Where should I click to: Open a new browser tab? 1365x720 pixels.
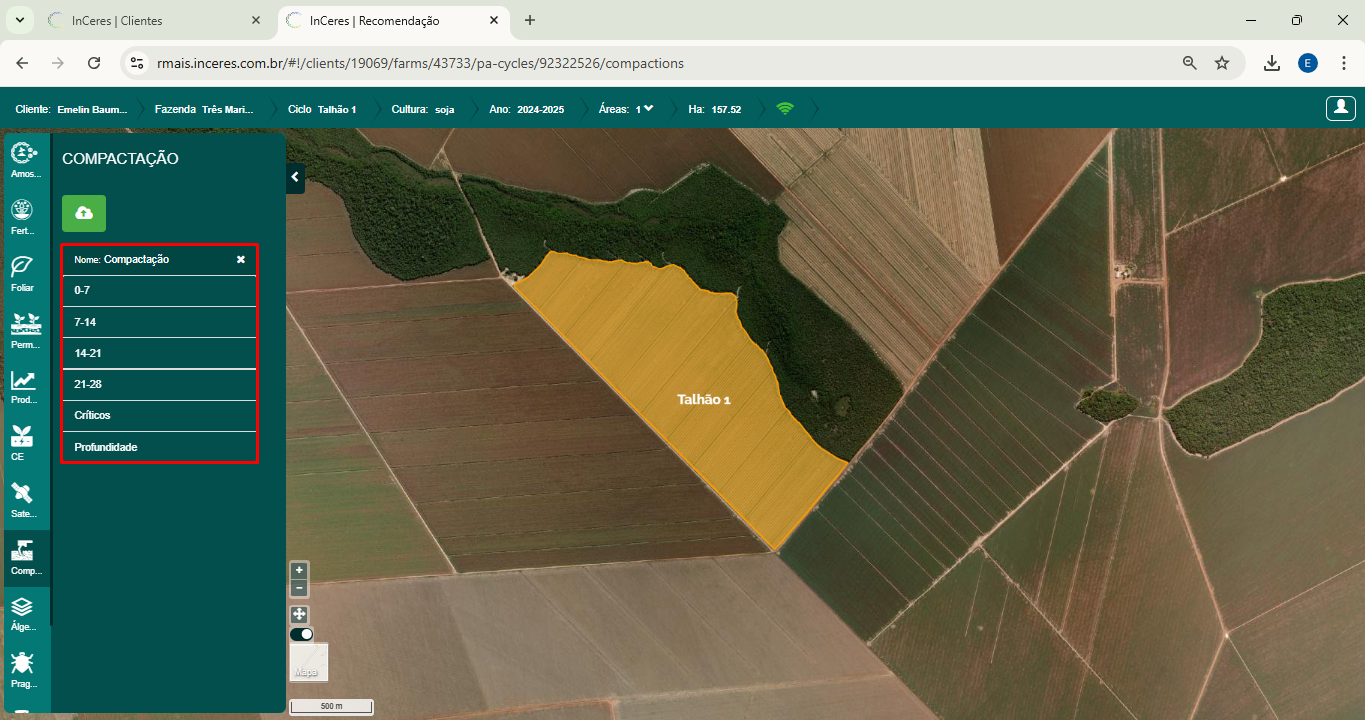pyautogui.click(x=530, y=20)
